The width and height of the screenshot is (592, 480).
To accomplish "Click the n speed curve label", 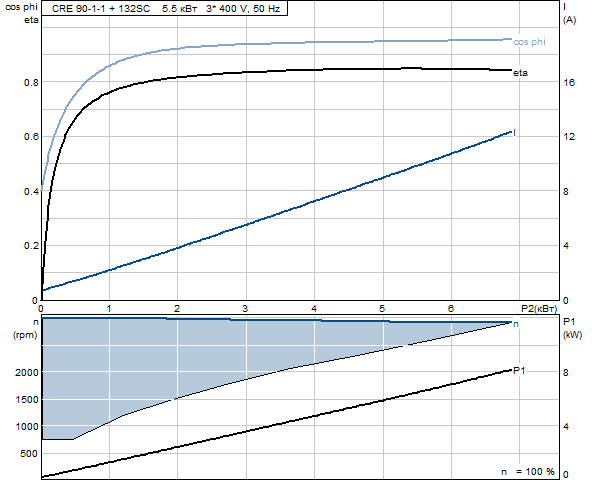I will [x=516, y=324].
